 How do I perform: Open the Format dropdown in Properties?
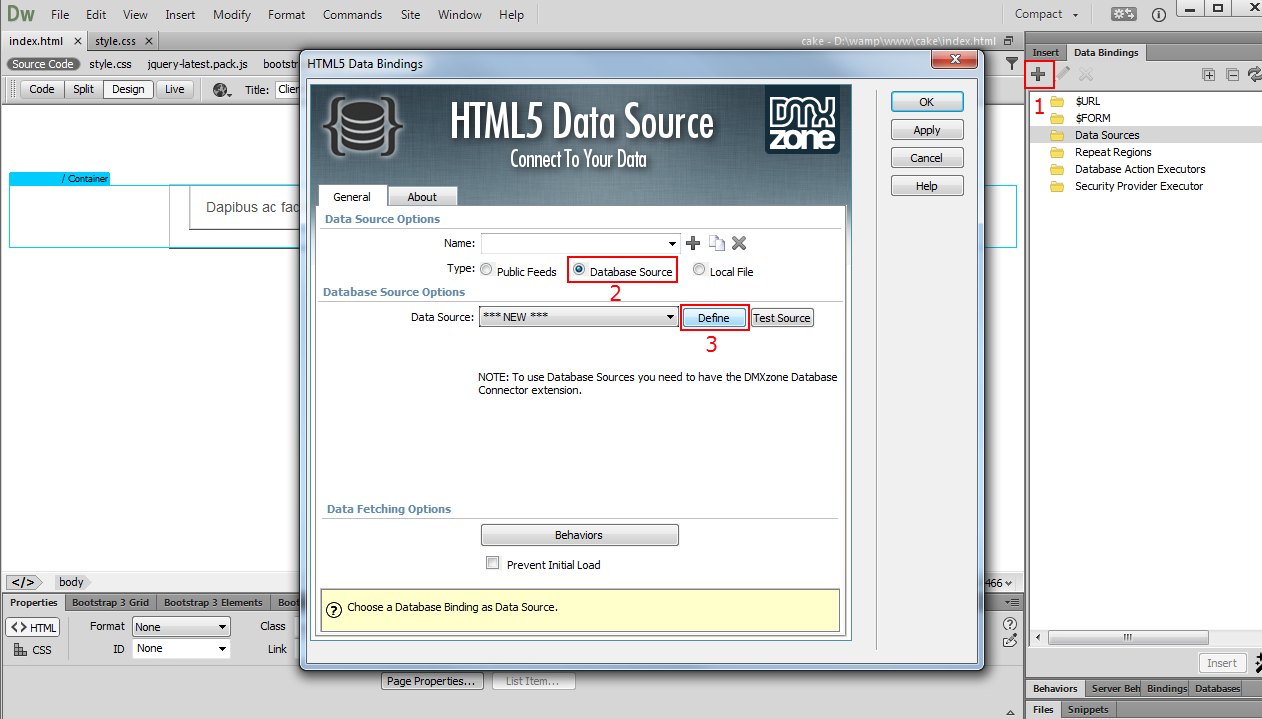pos(181,627)
